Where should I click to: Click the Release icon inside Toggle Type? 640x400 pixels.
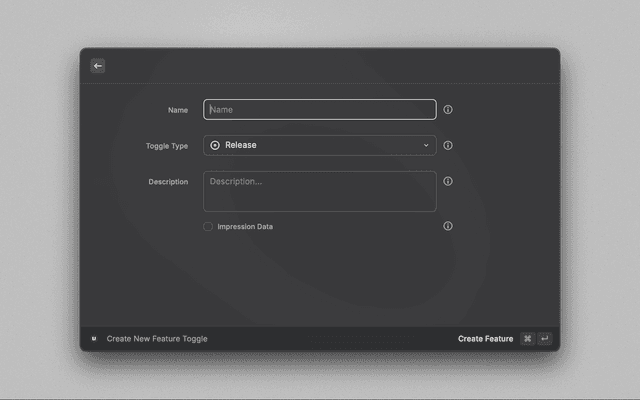tap(215, 145)
